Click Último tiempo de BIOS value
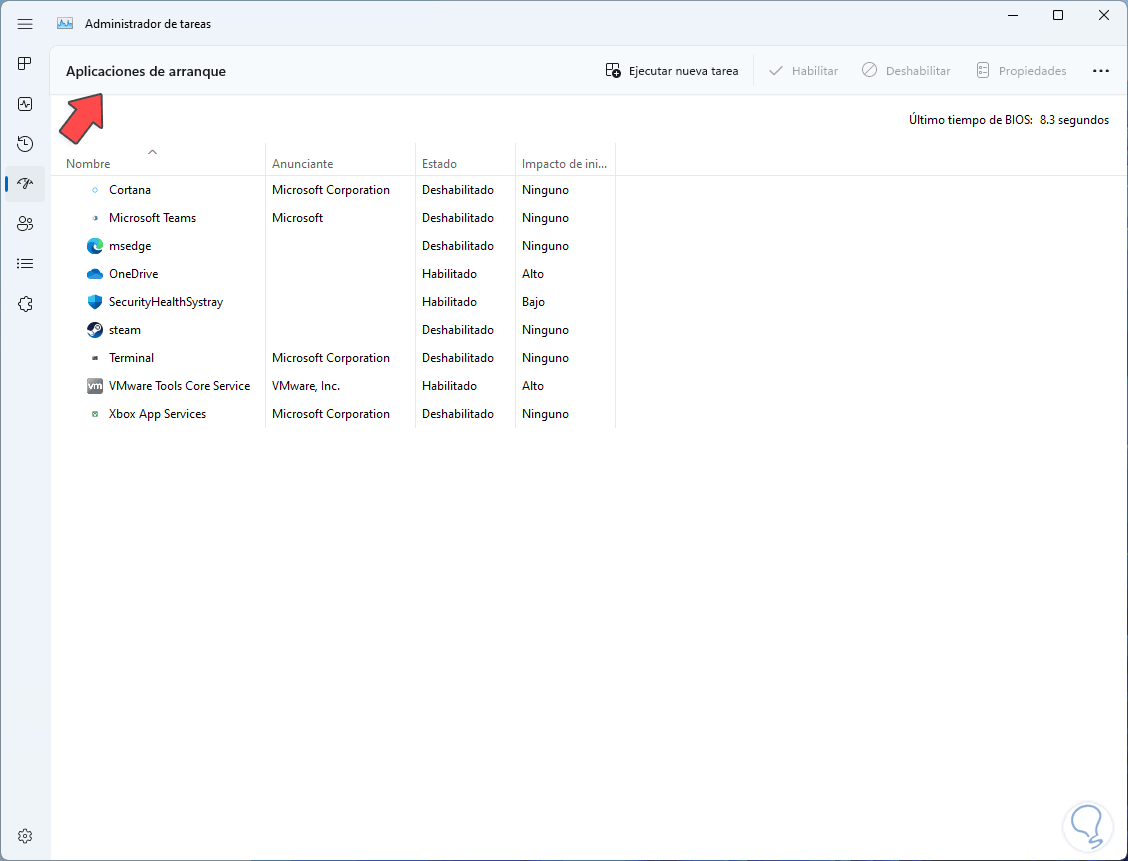Viewport: 1128px width, 861px height. 1074,120
